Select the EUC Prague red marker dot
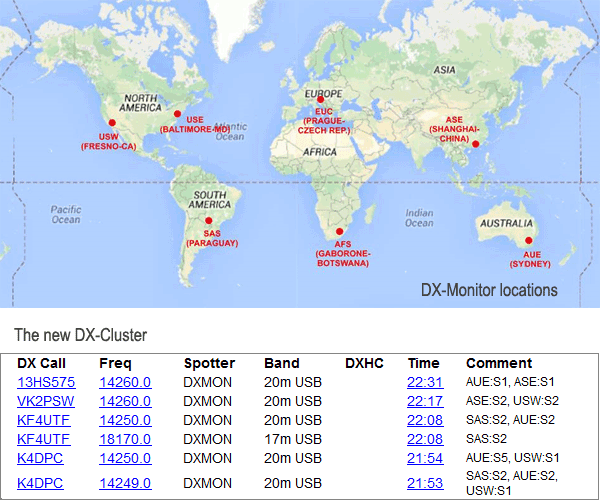This screenshot has width=600, height=500. pyautogui.click(x=322, y=111)
